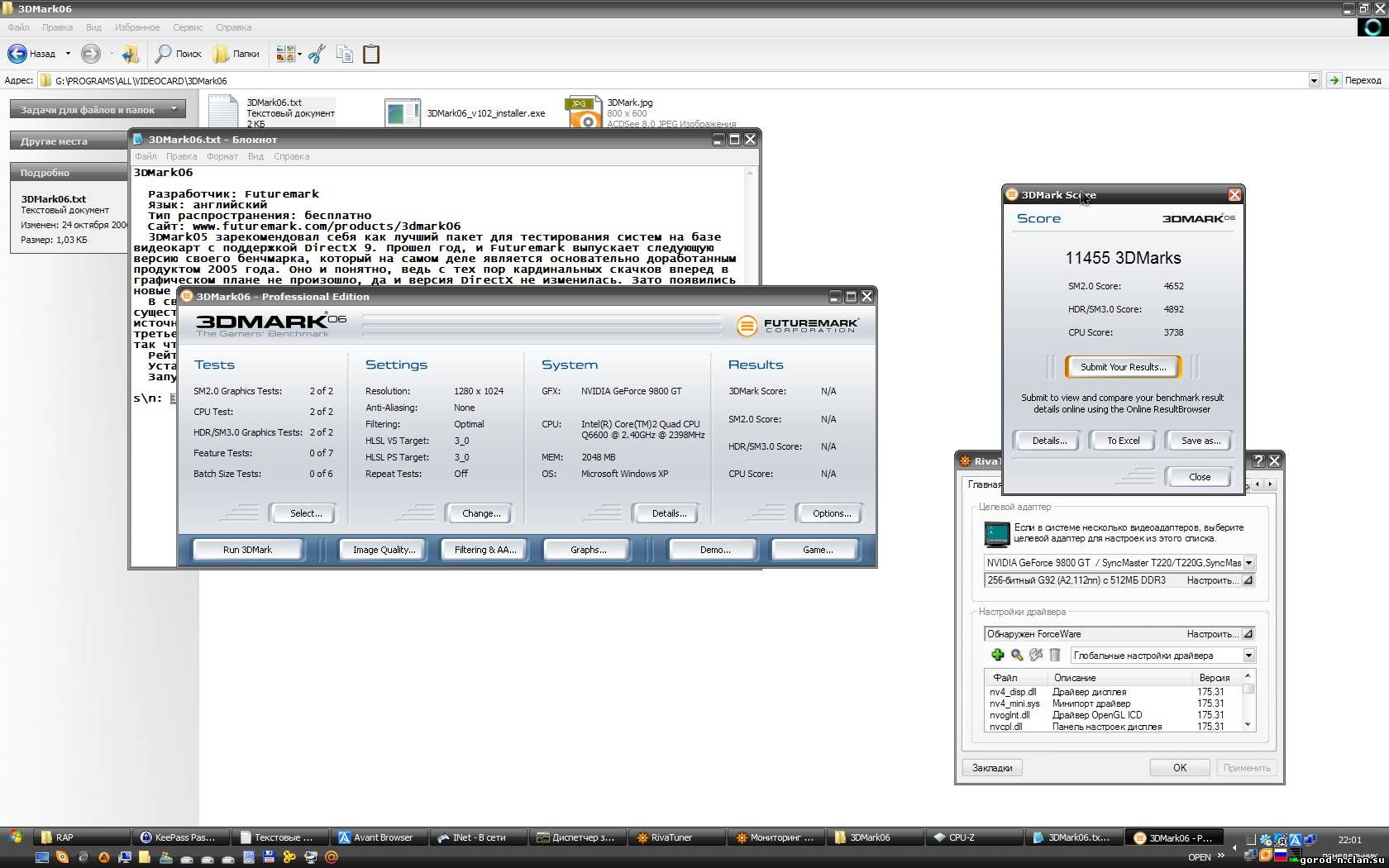This screenshot has height=868, width=1389.
Task: Click Graphs button in 3DMark06
Action: click(x=588, y=550)
